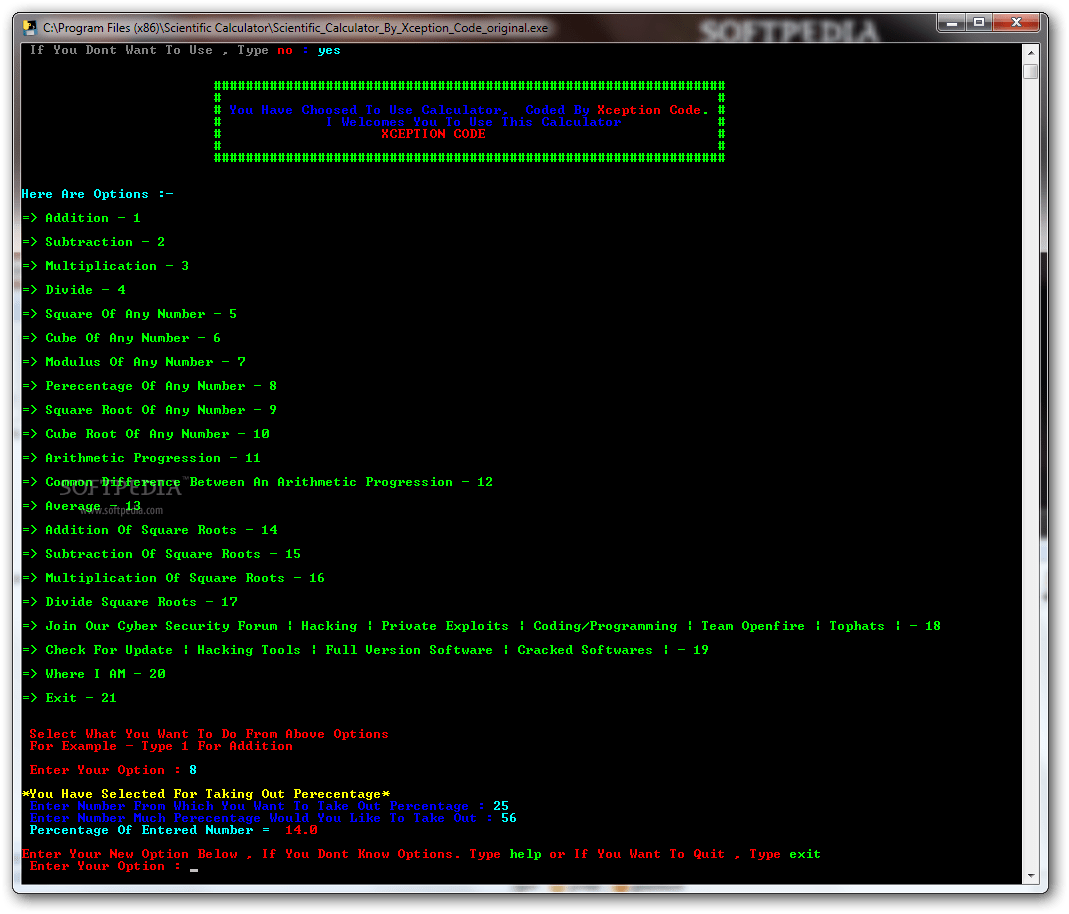Click 'Divide Square Roots - 17' line
Viewport: 1069px width, 914px height.
click(130, 602)
